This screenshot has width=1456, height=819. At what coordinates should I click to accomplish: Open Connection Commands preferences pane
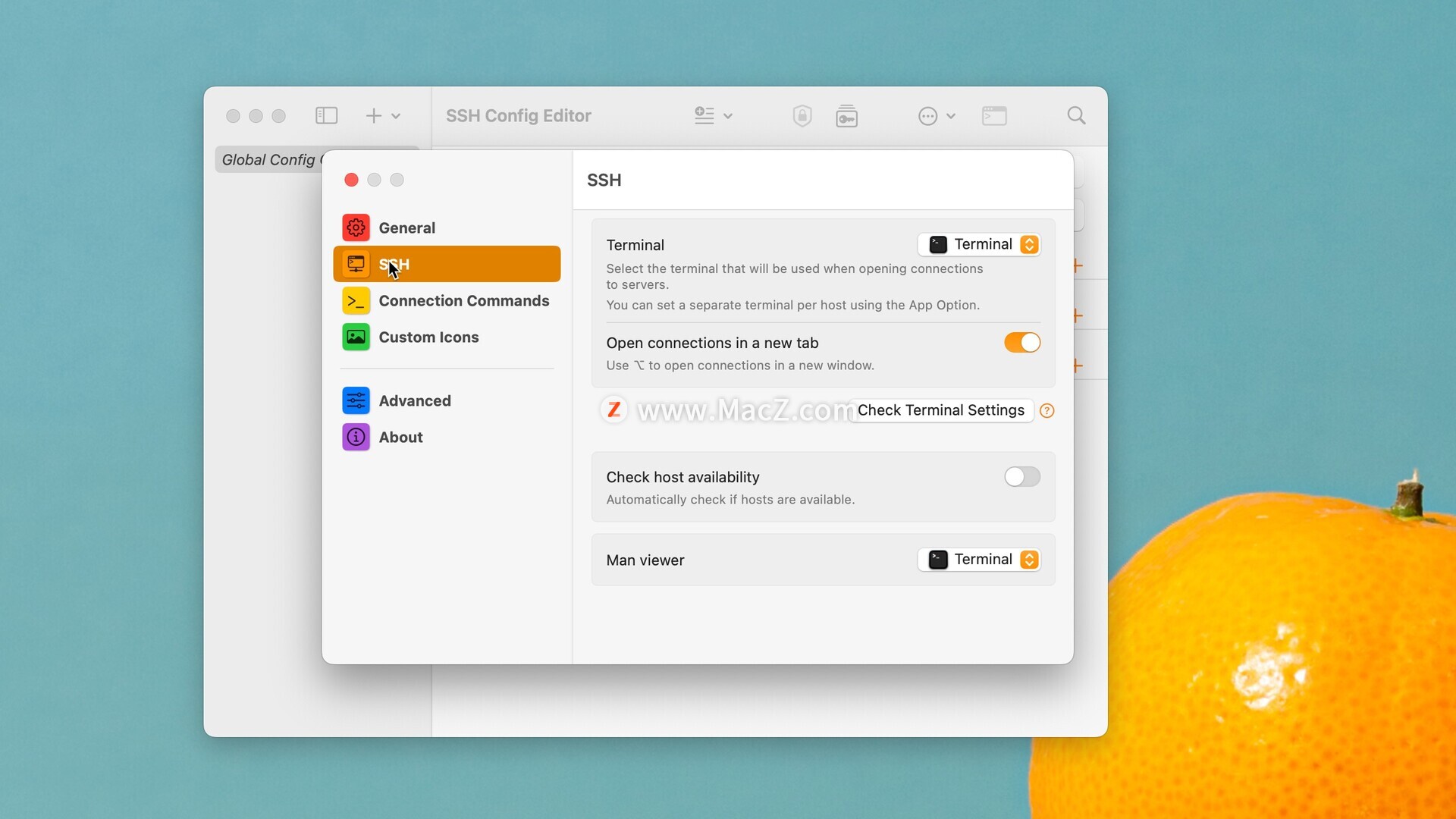coord(447,300)
